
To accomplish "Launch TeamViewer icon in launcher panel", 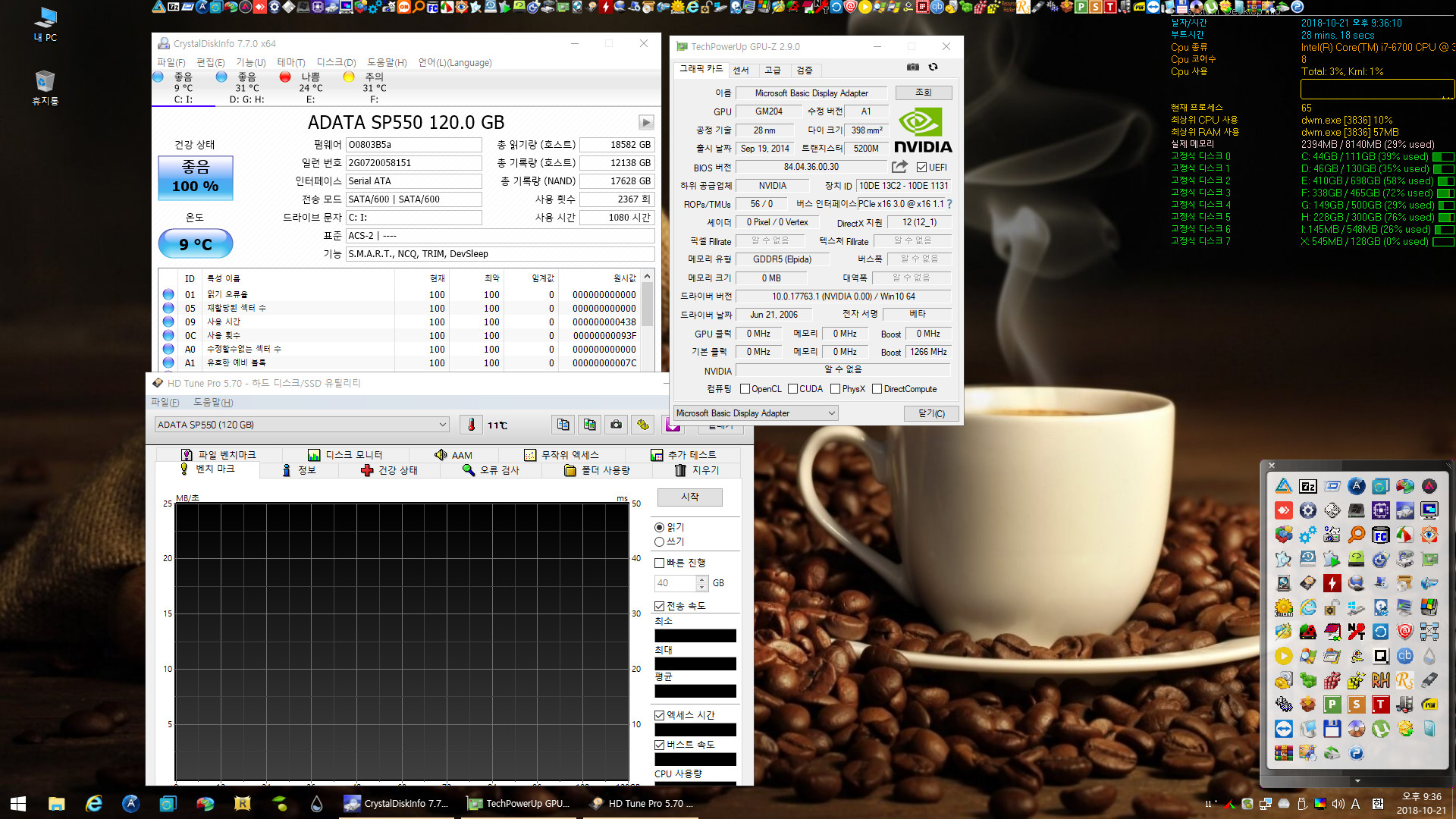I will pyautogui.click(x=1284, y=730).
